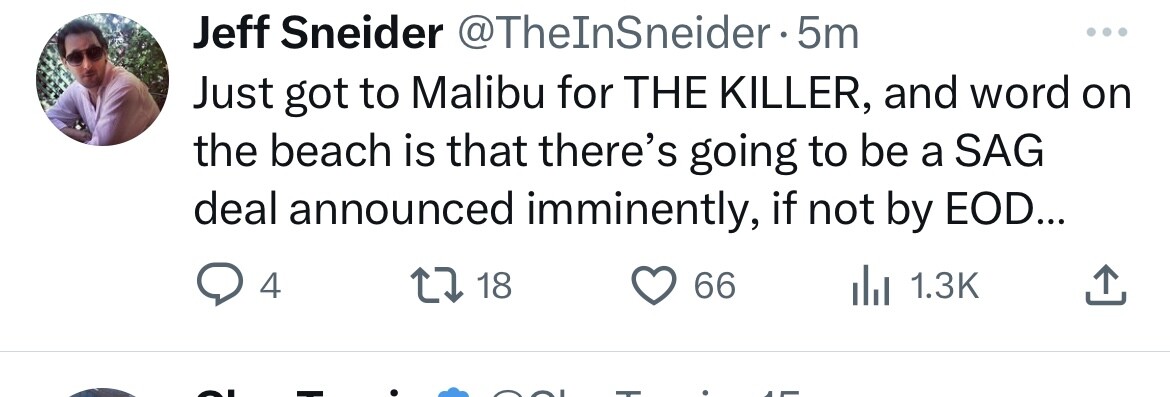Click the display name Jeff Sneider
The height and width of the screenshot is (397, 1170).
click(318, 34)
